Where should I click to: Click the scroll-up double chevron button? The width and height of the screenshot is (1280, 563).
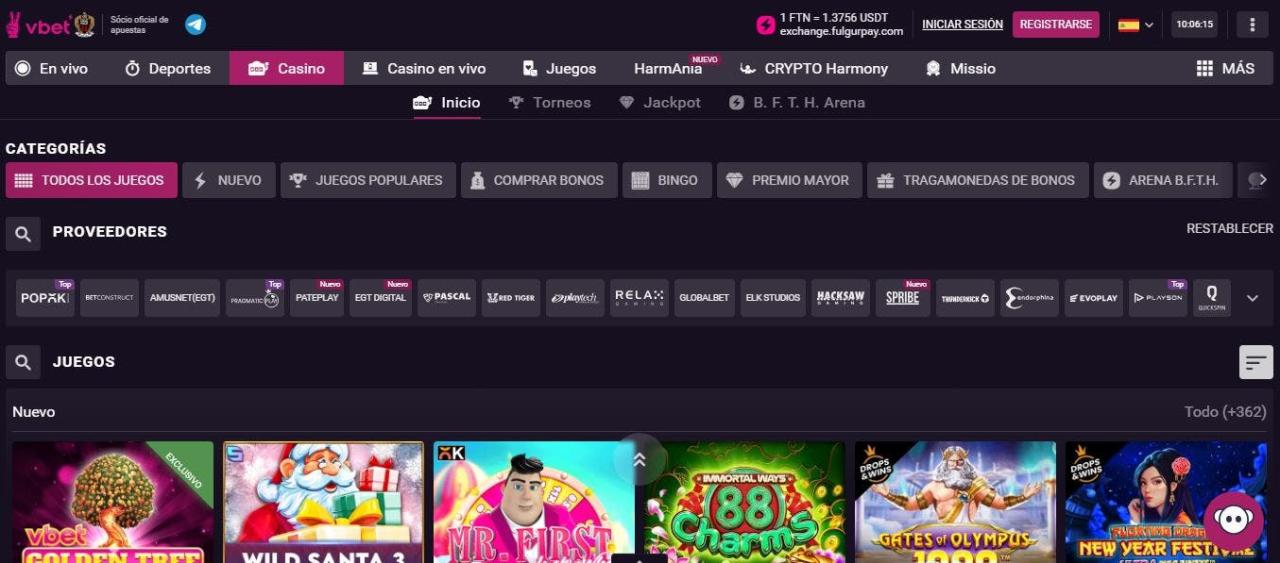pyautogui.click(x=639, y=459)
